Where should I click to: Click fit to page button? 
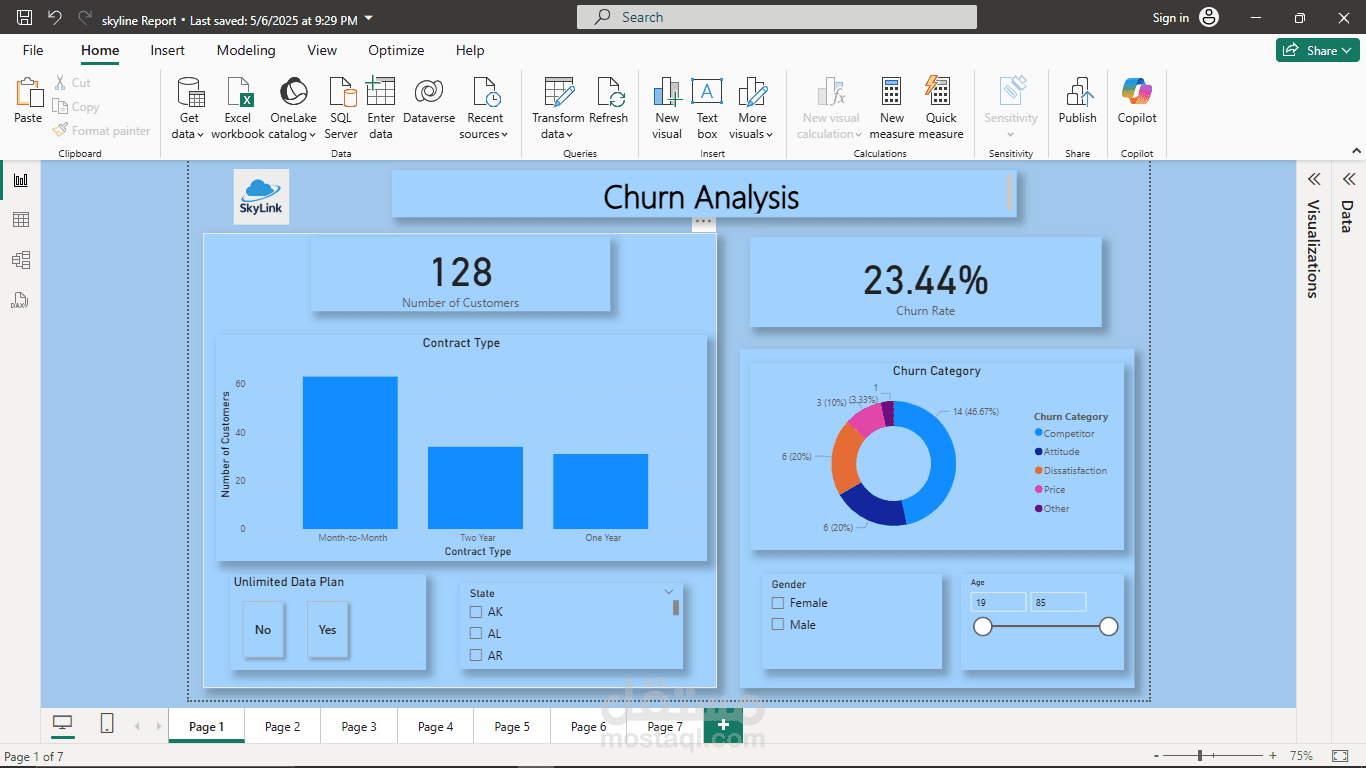click(1340, 756)
